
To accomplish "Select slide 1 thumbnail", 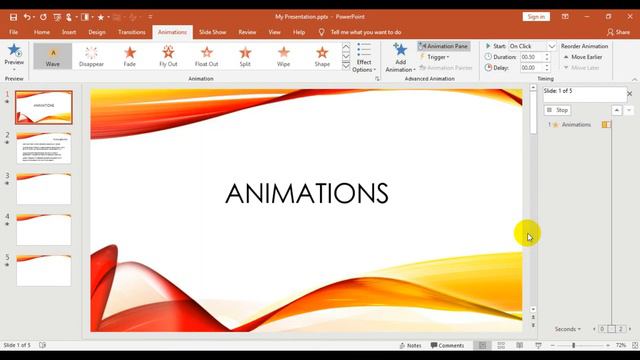I will coord(44,107).
